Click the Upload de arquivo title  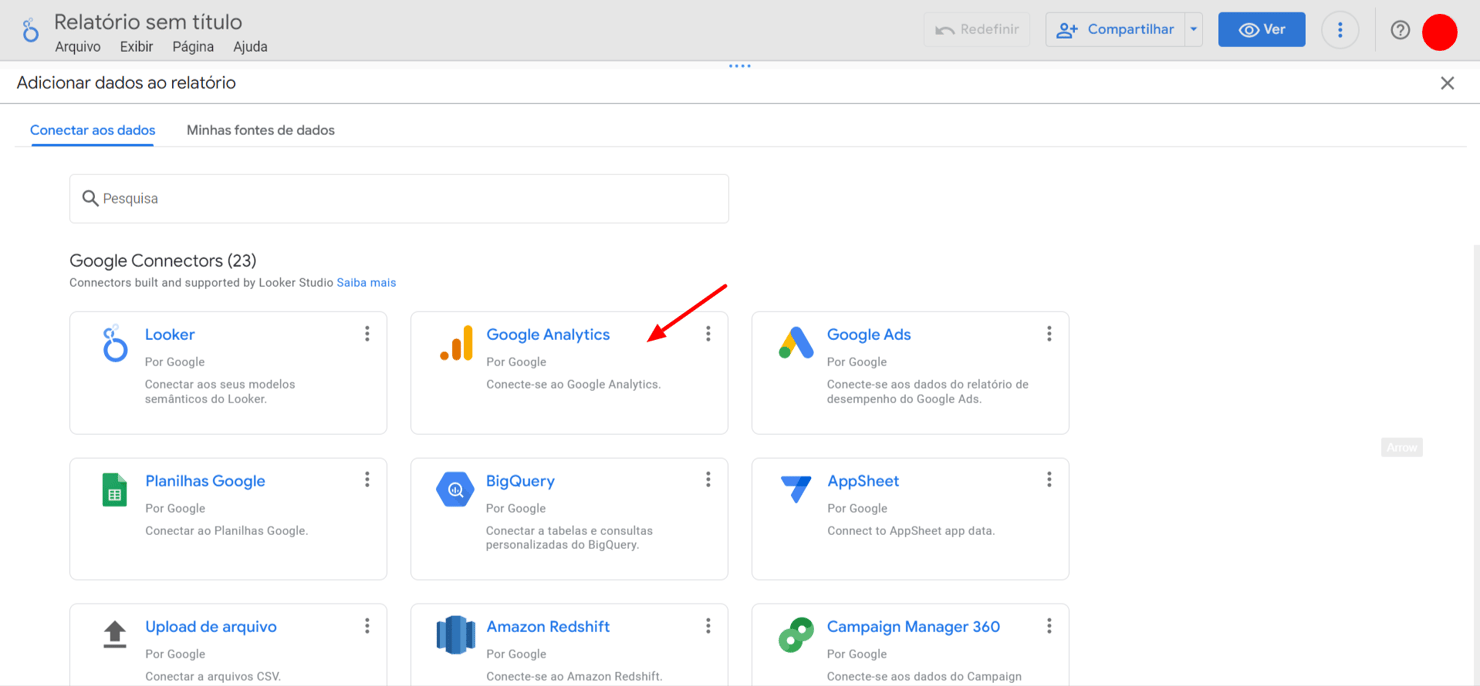click(x=211, y=627)
